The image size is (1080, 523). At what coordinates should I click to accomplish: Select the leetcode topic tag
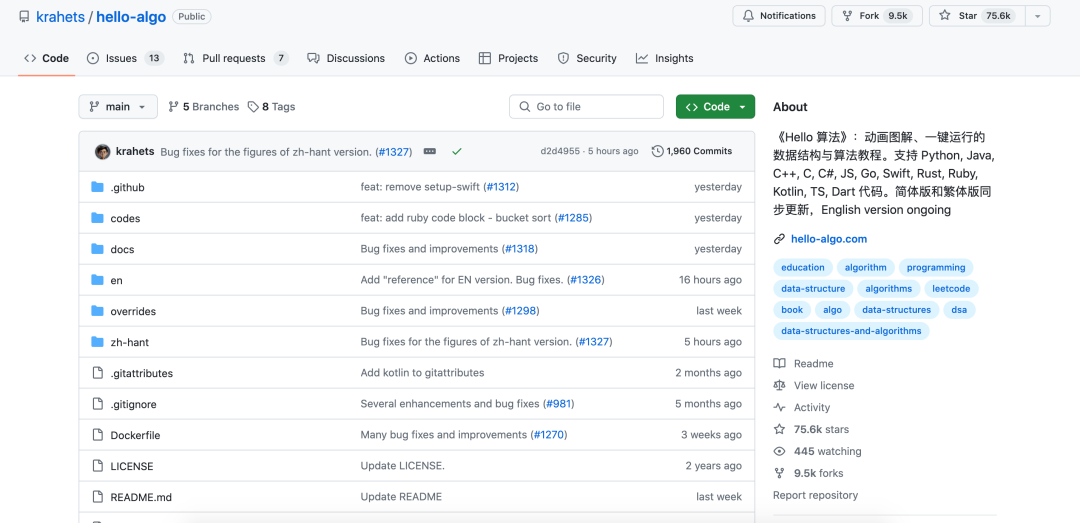click(951, 289)
